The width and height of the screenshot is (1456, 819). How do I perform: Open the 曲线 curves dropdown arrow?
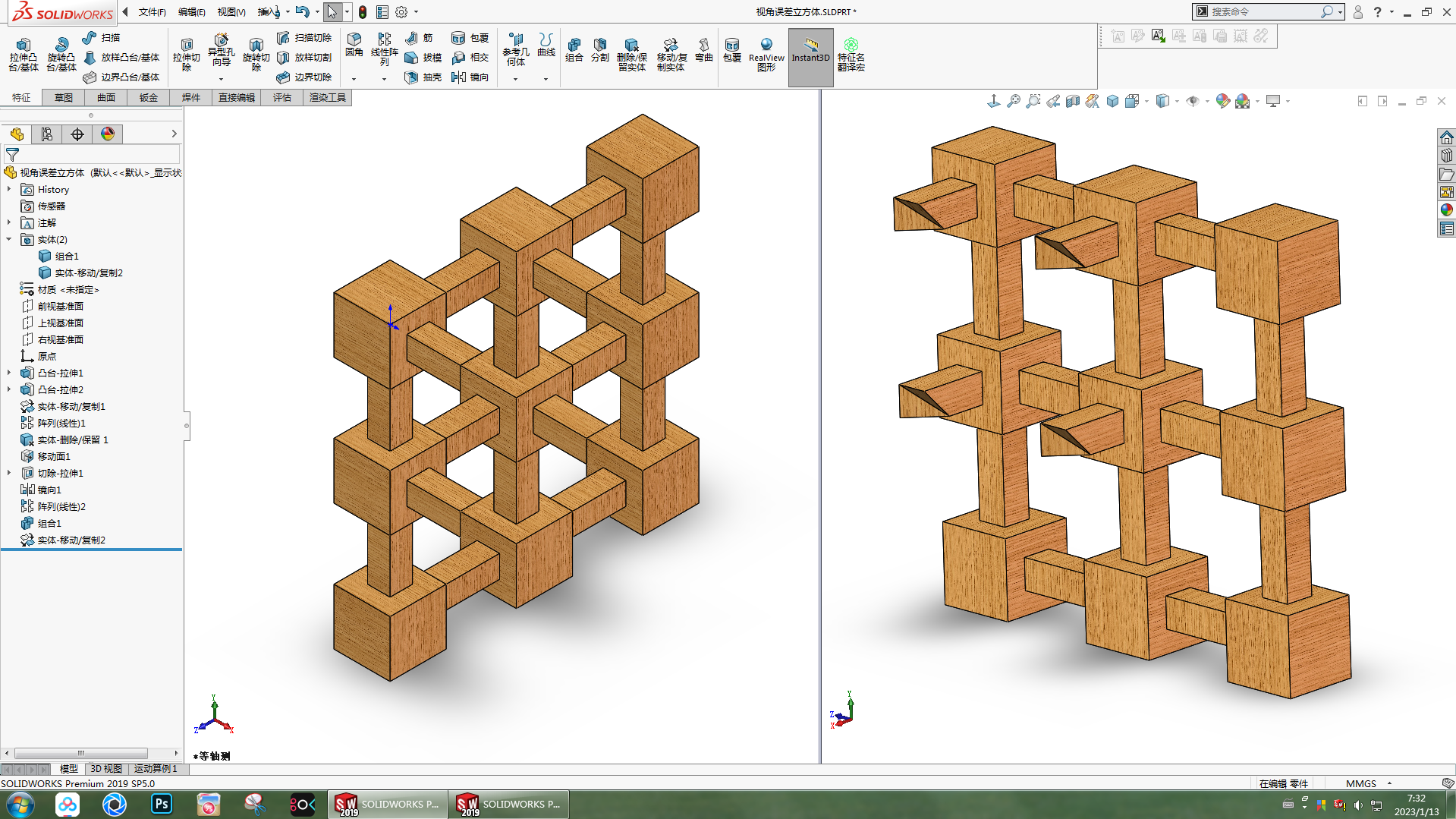pos(546,79)
